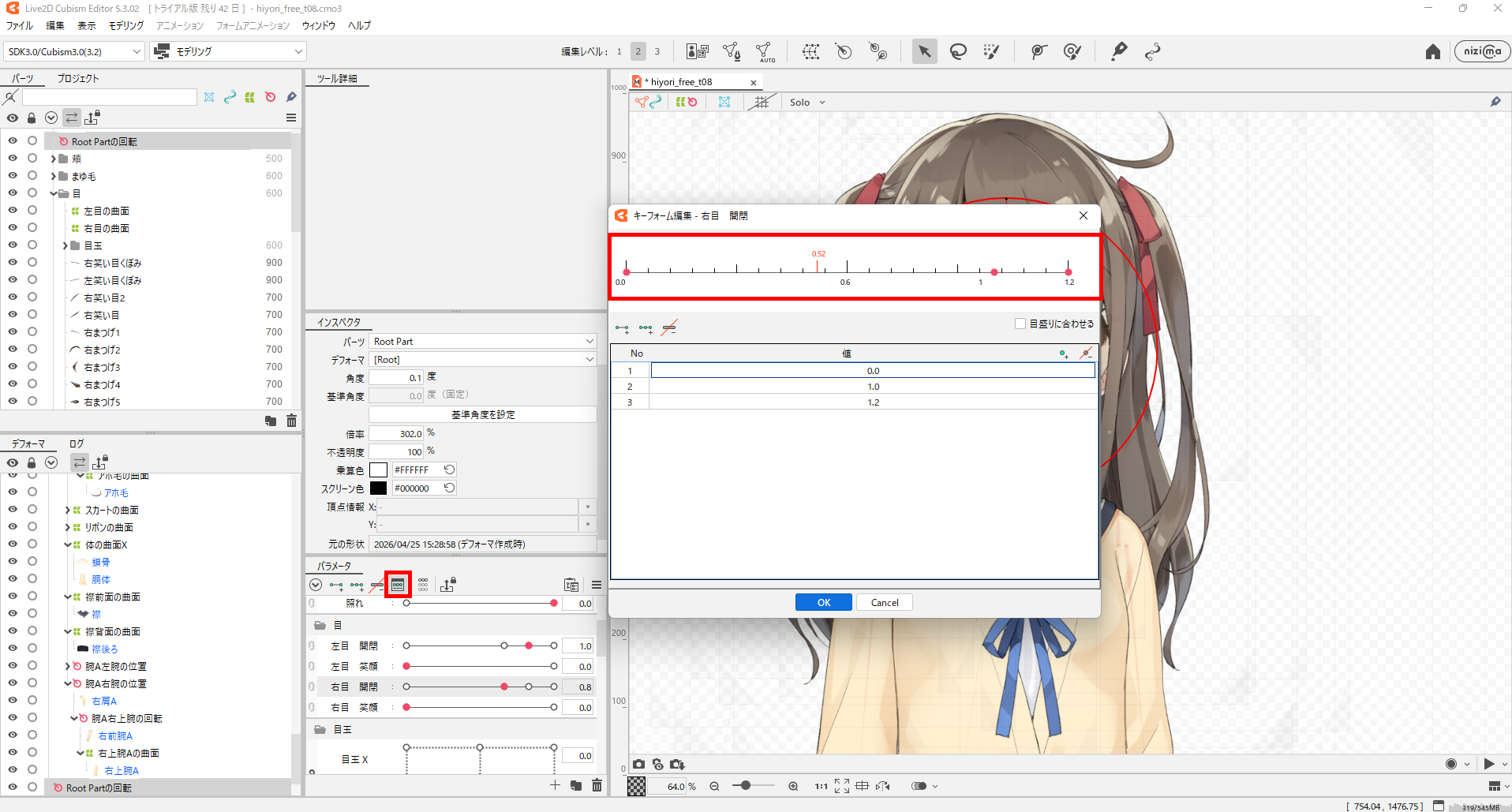Click the black スクリーン色 swatch
The image size is (1512, 812).
click(379, 488)
